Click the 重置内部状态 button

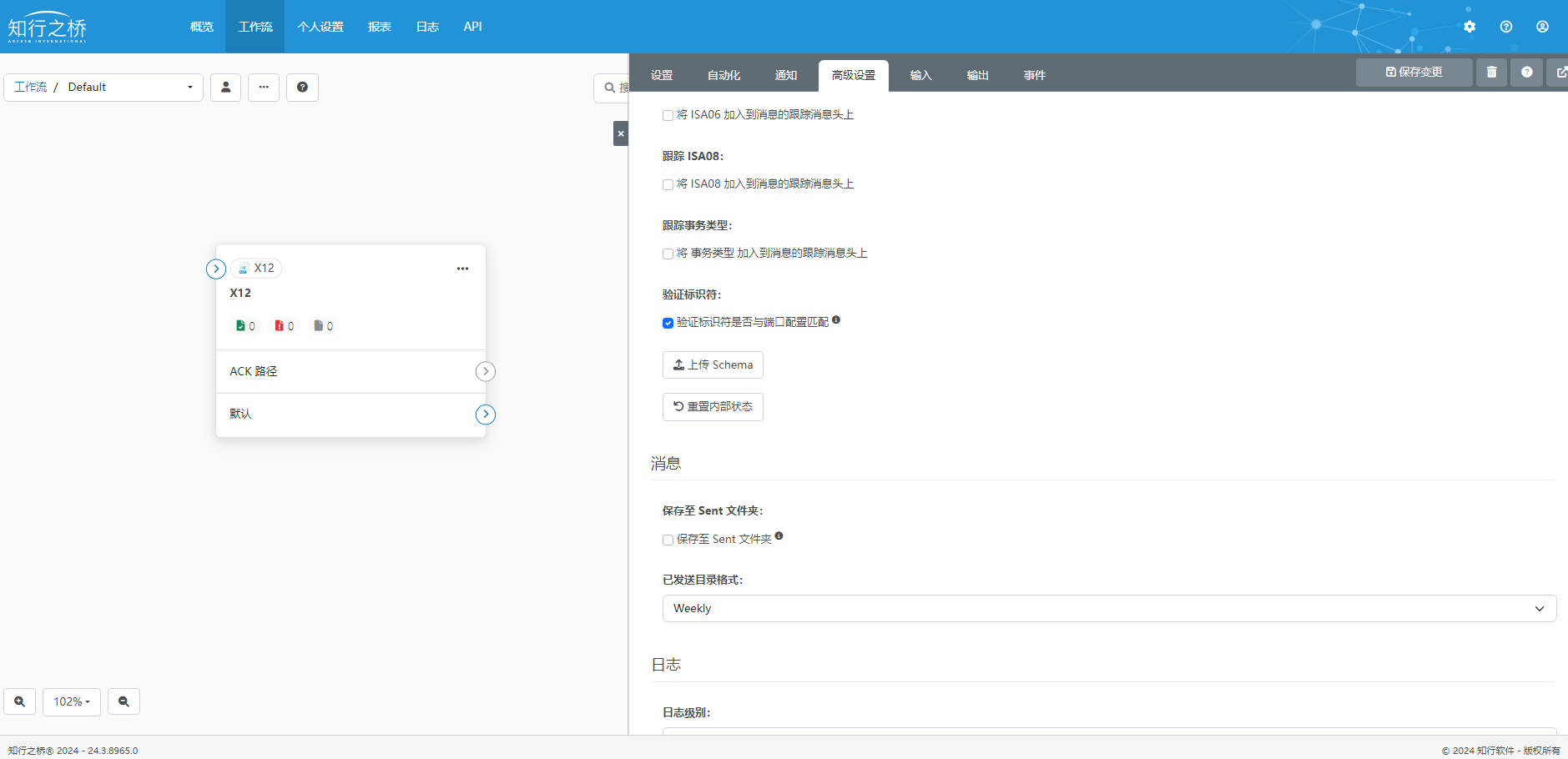713,407
